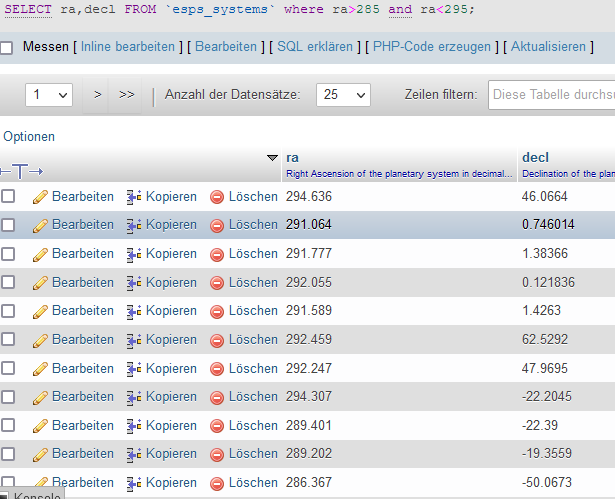Click red delete icon for row 291.589
The height and width of the screenshot is (499, 615).
coord(217,311)
